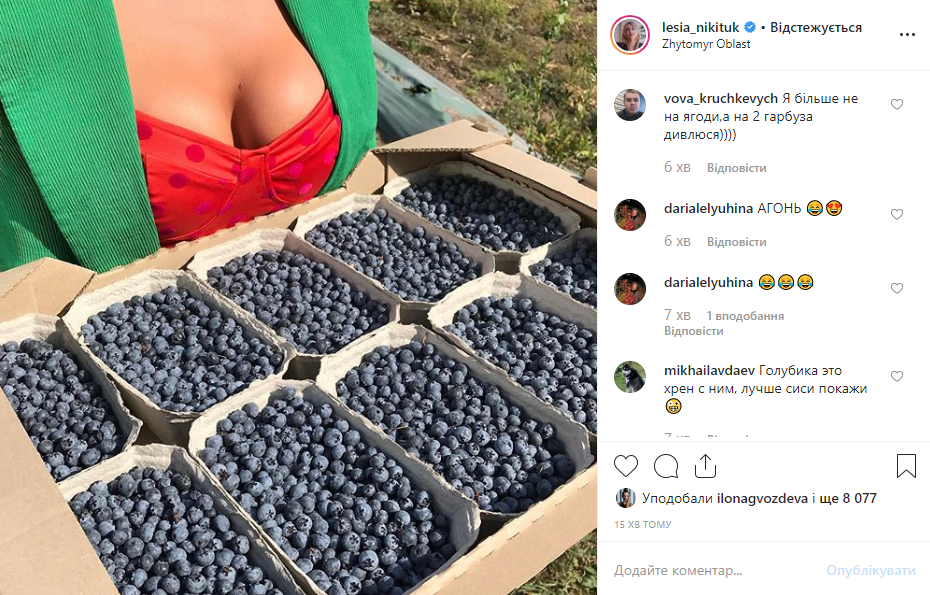Like darialelyuhina's АГОНЬ comment
Image resolution: width=930 pixels, height=595 pixels.
tap(897, 214)
